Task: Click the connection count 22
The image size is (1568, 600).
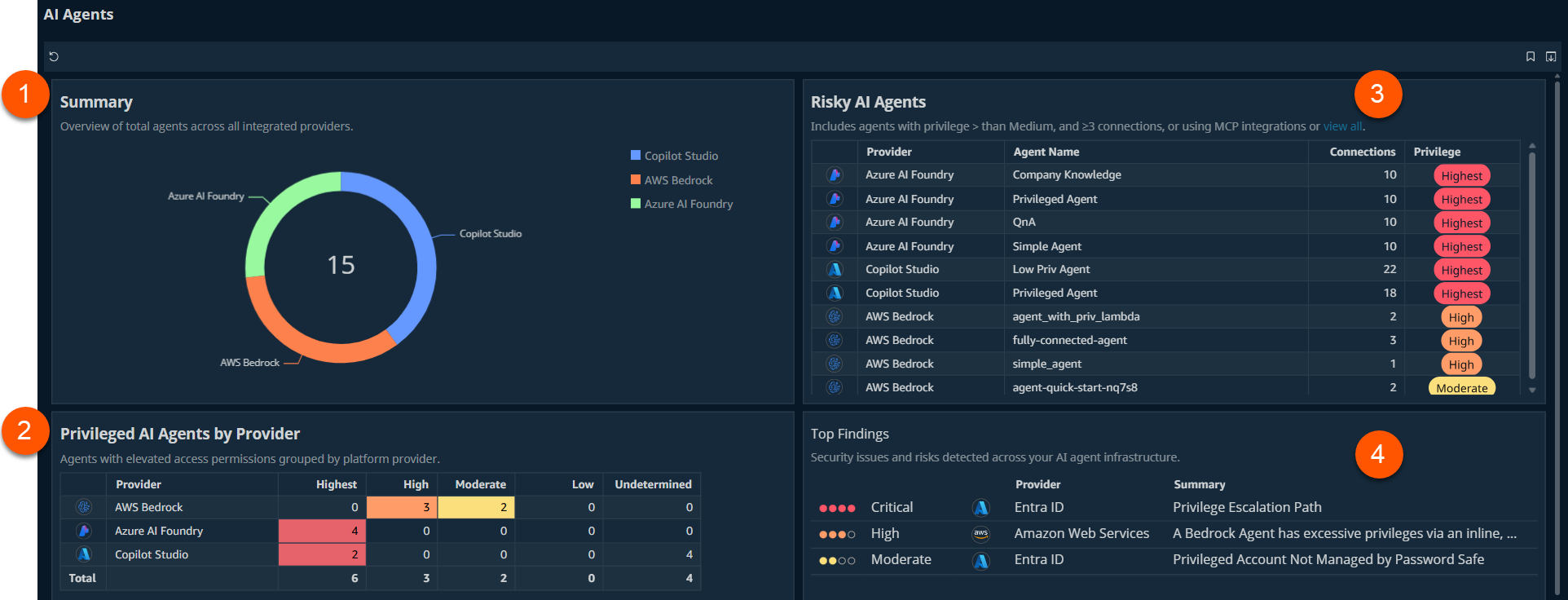Action: tap(1390, 269)
